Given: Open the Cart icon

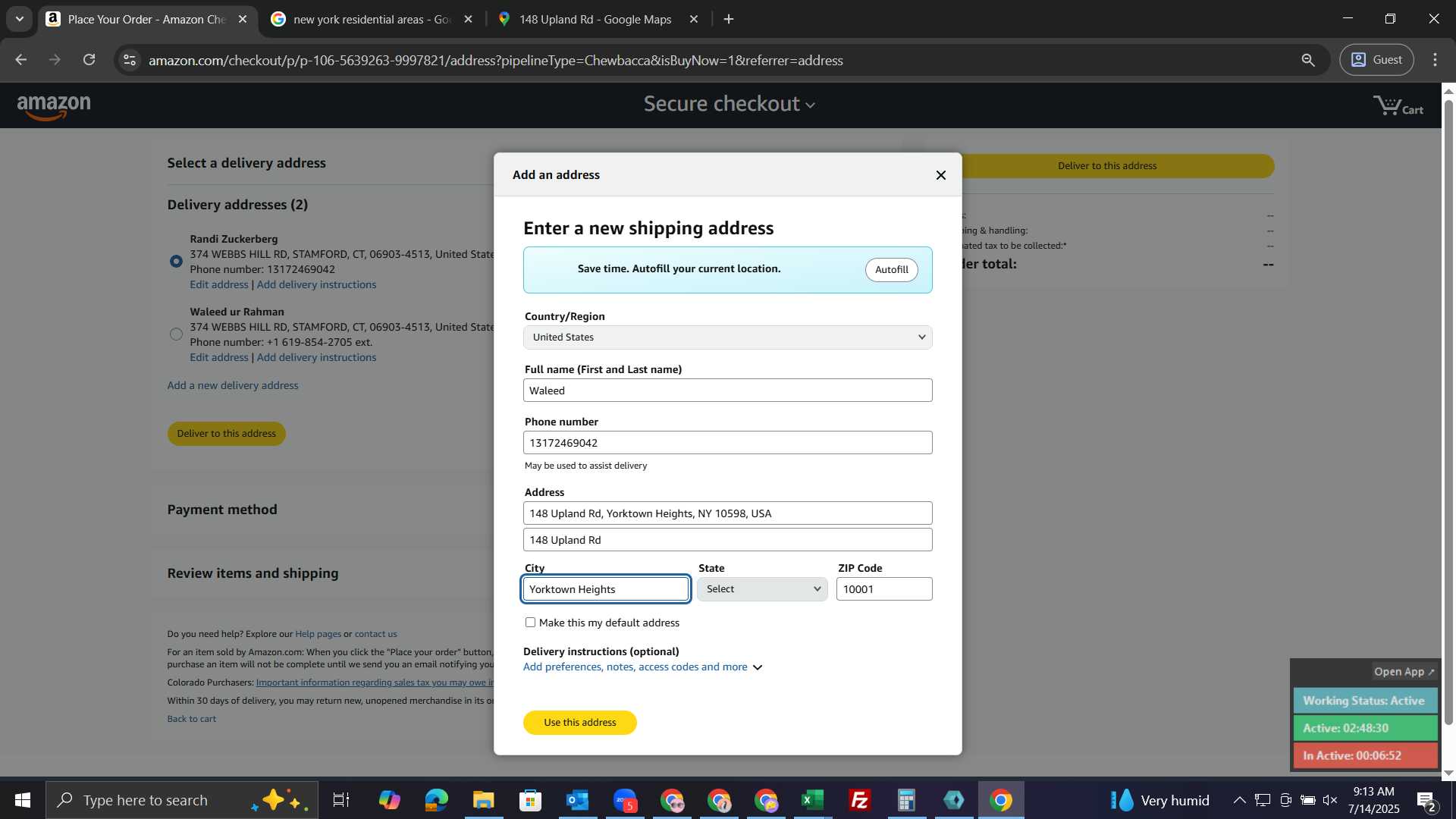Looking at the screenshot, I should click(x=1398, y=106).
